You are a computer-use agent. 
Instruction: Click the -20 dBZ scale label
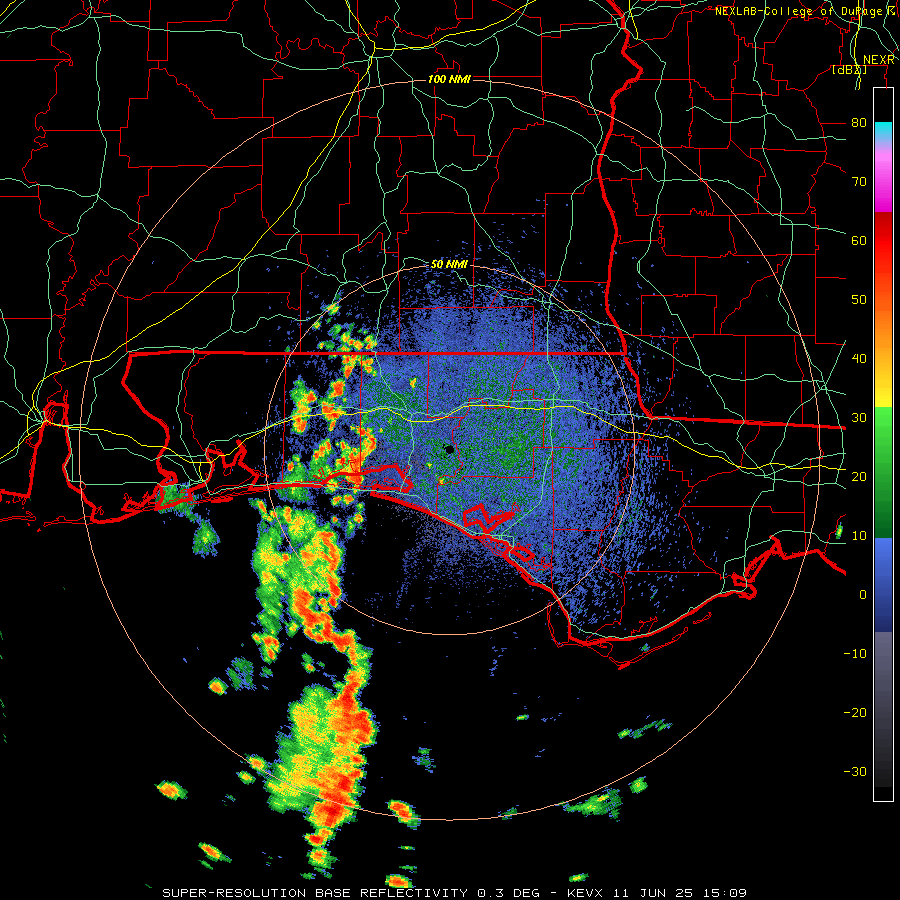tap(855, 712)
